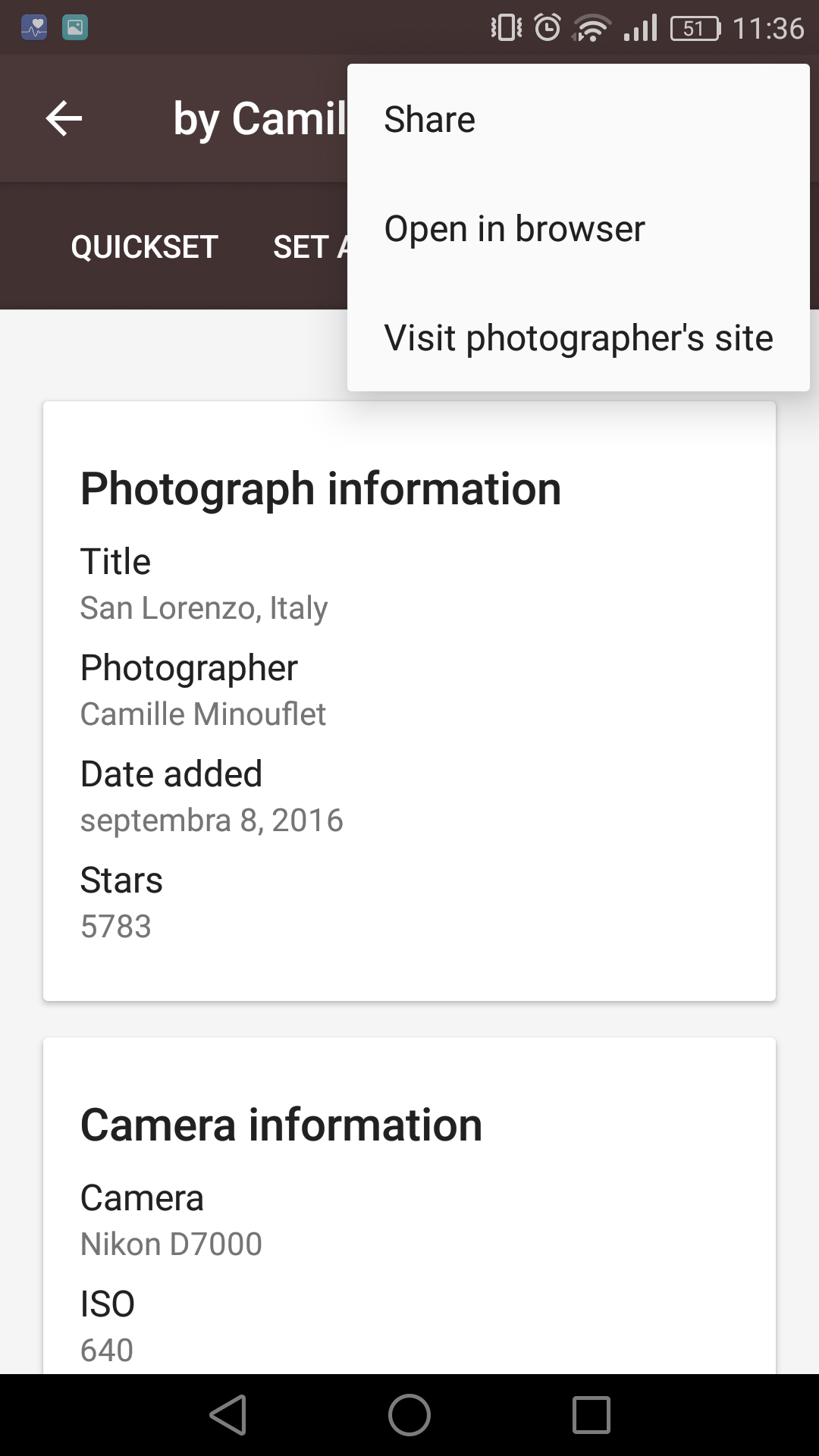Select Visit photographer's site option
The width and height of the screenshot is (819, 1456).
579,337
